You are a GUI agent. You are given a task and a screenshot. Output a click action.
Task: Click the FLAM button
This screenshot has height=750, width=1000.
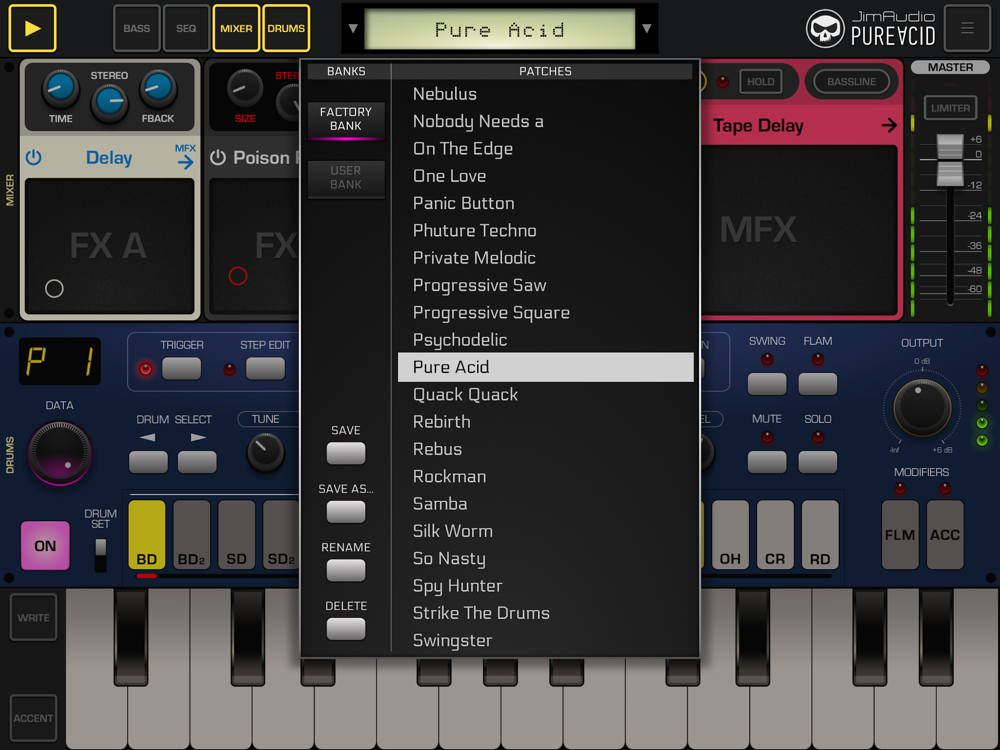818,384
